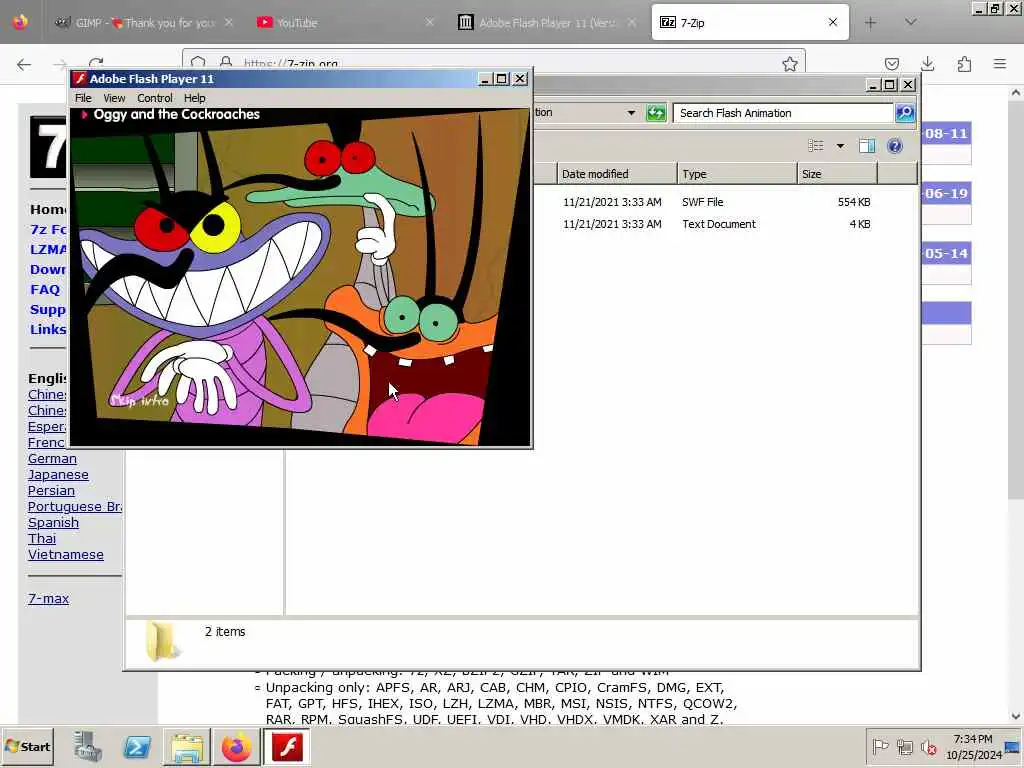Switch to the GIMP browser tab
This screenshot has height=768, width=1024.
pos(144,23)
